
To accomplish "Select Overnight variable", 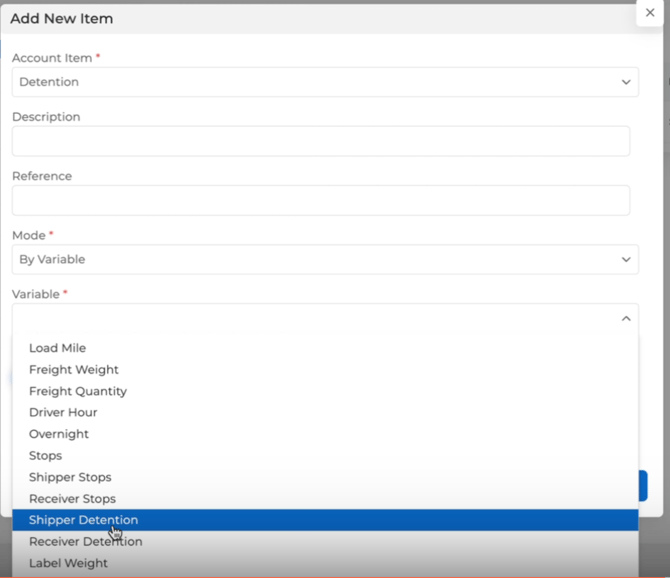I will click(59, 434).
